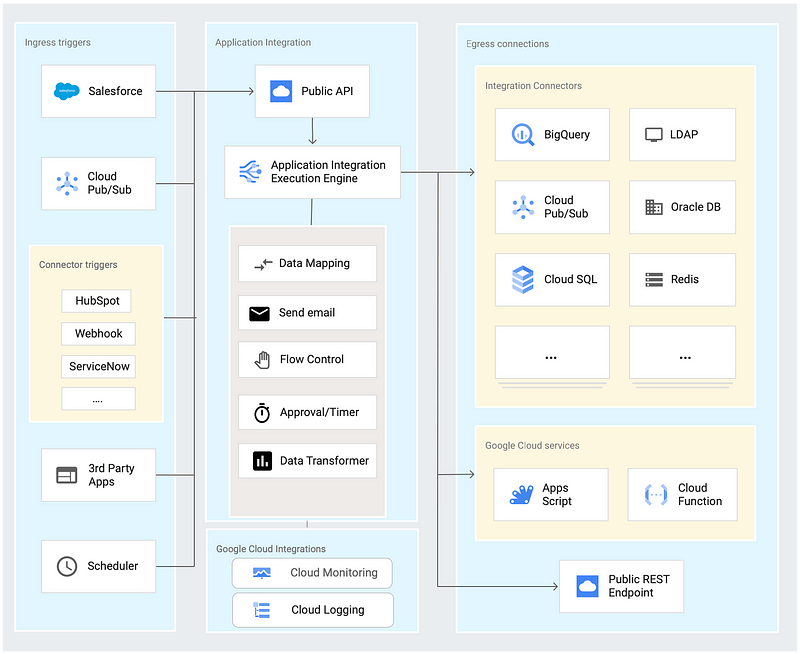Open the HubSpot connector trigger box
Image resolution: width=800 pixels, height=654 pixels.
(97, 300)
